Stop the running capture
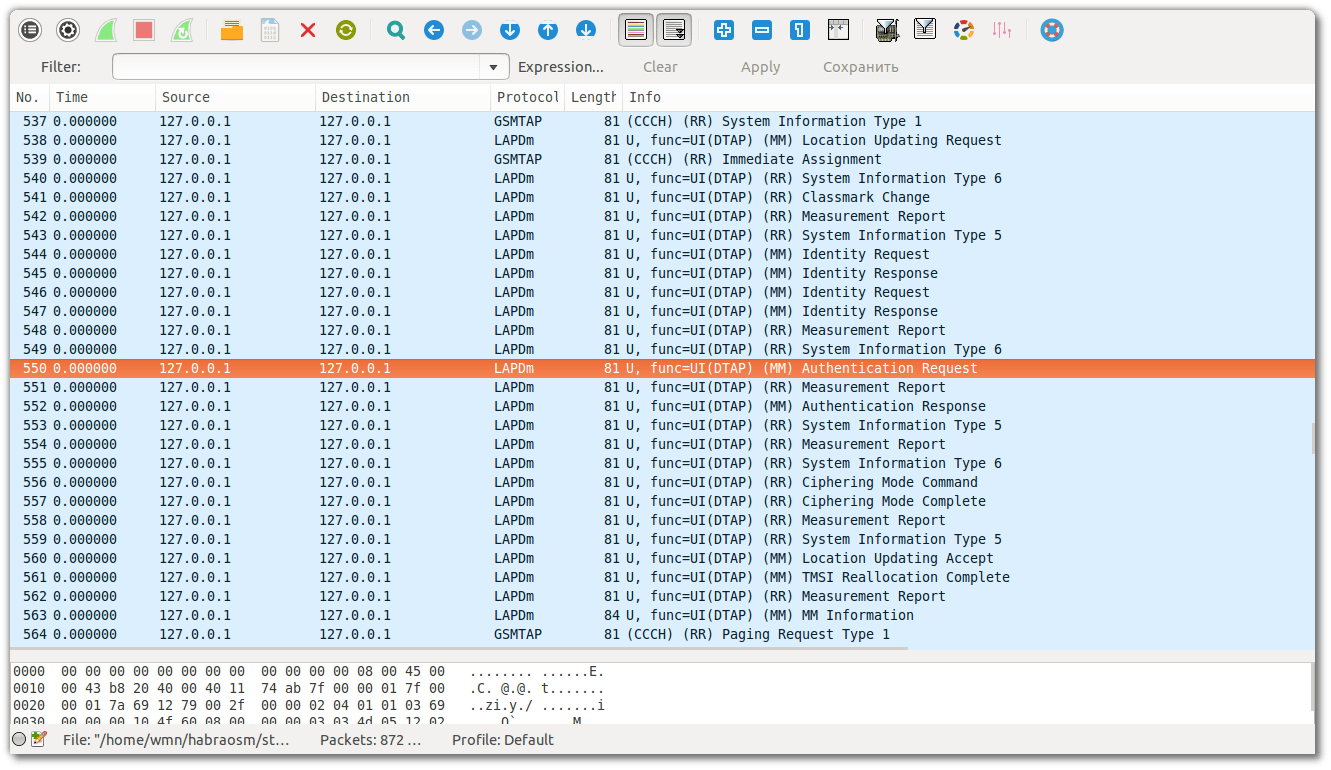The image size is (1331, 770). coord(144,30)
